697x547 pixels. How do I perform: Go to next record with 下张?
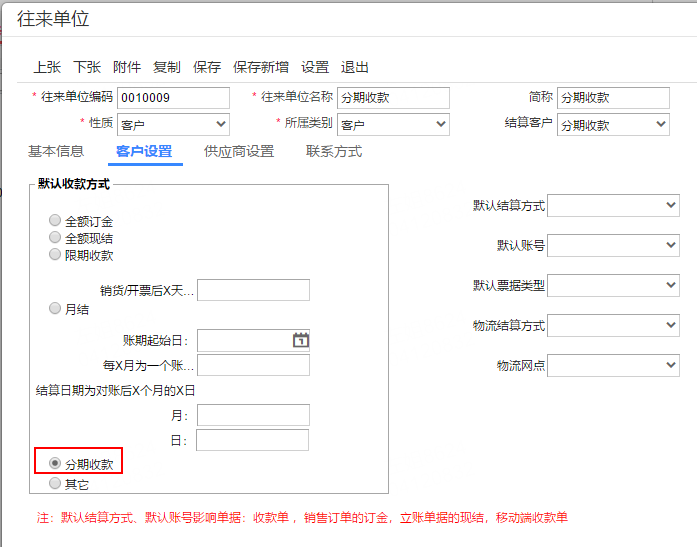click(x=87, y=67)
